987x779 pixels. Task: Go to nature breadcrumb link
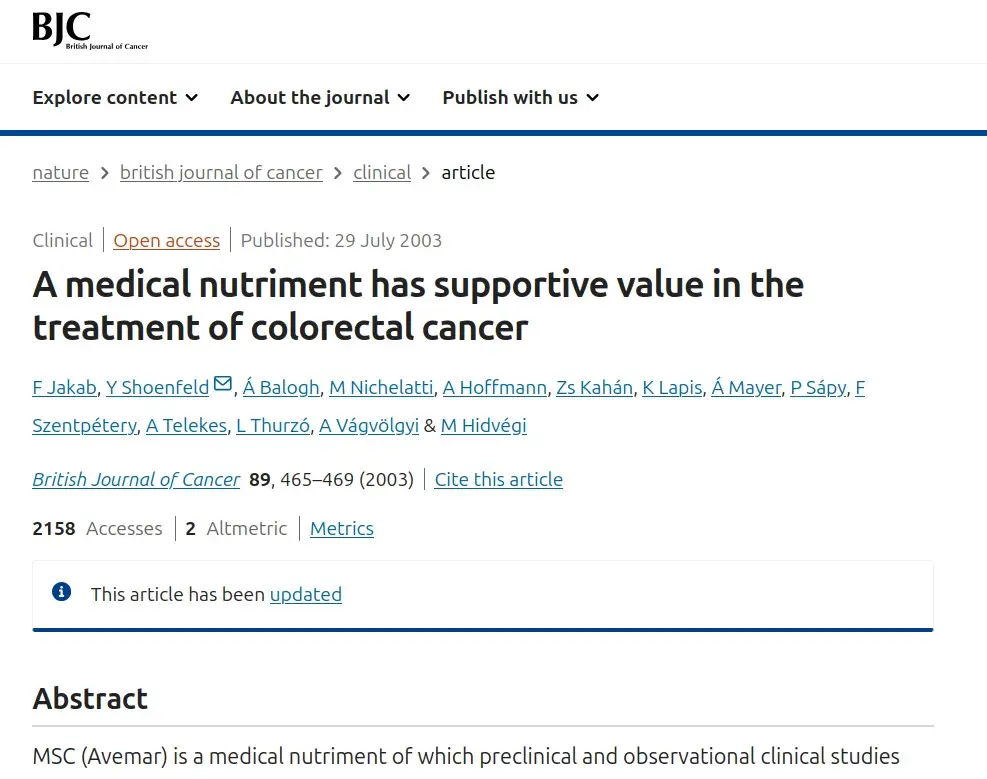(60, 172)
